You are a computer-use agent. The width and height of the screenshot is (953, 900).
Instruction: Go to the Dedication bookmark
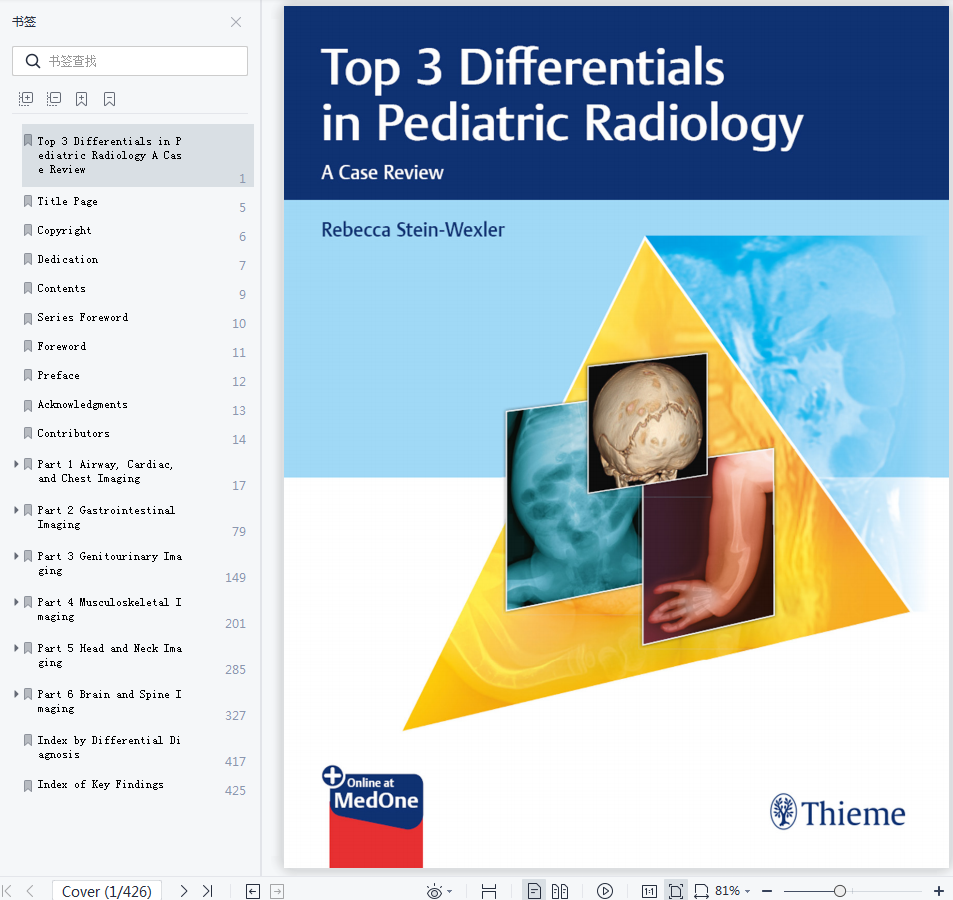coord(67,259)
